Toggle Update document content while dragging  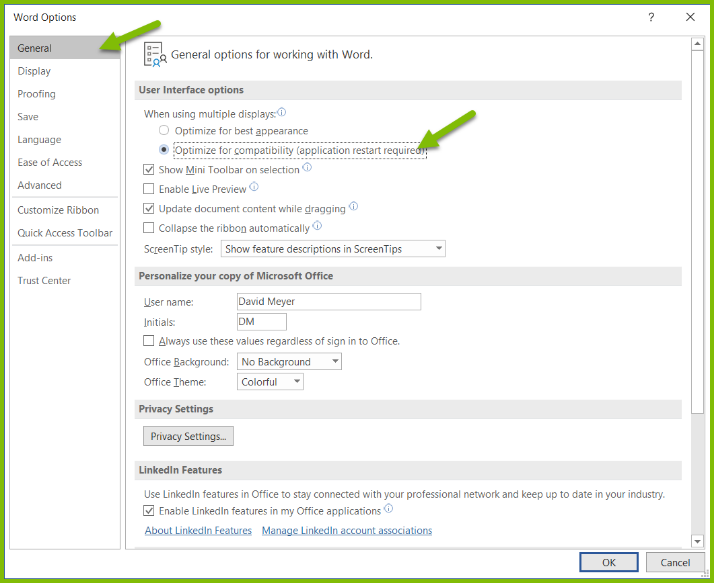tap(148, 209)
